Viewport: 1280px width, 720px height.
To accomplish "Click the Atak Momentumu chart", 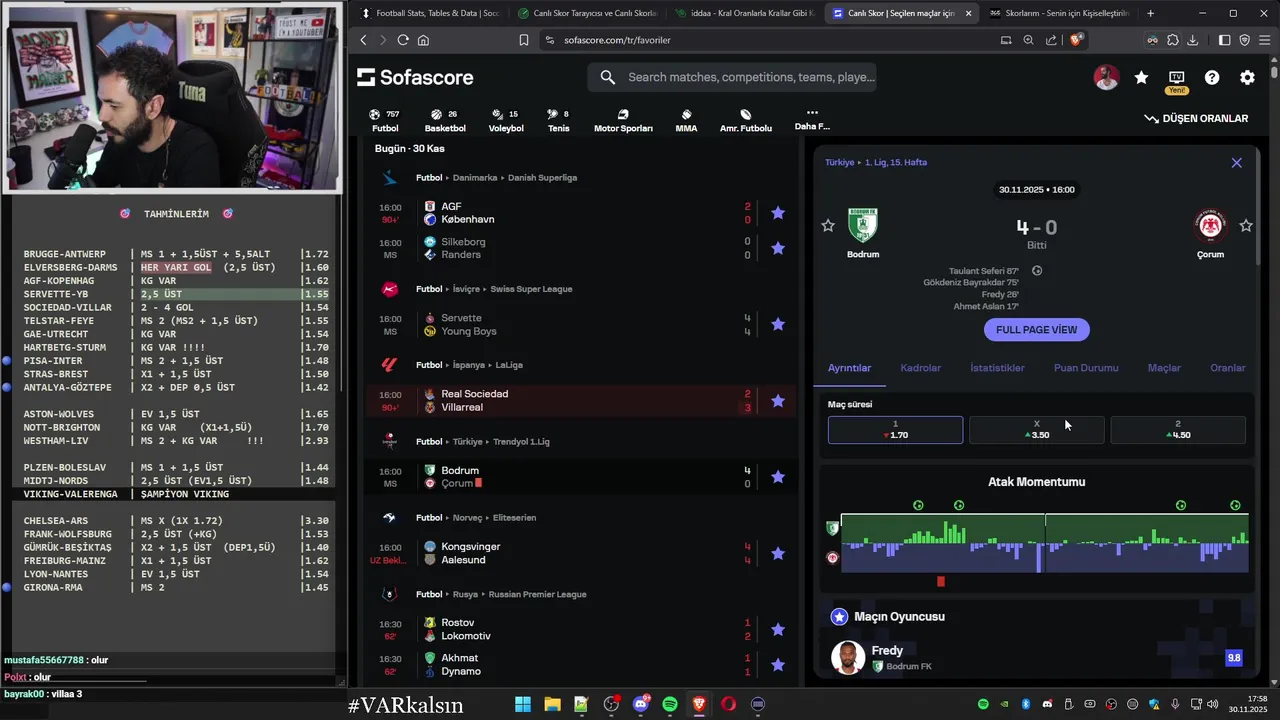I will tap(1044, 544).
